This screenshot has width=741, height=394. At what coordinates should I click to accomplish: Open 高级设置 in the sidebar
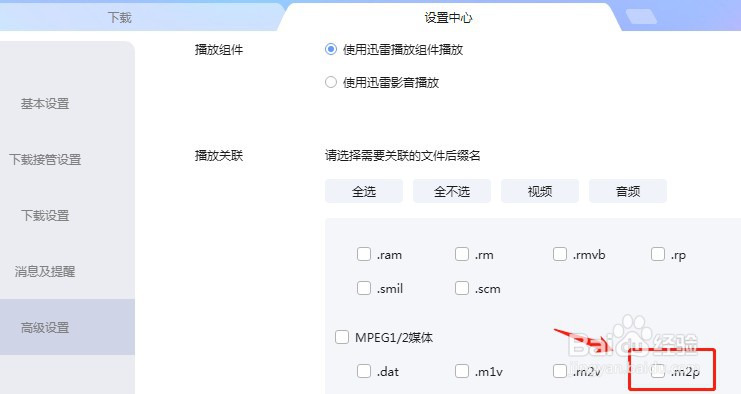coord(45,327)
